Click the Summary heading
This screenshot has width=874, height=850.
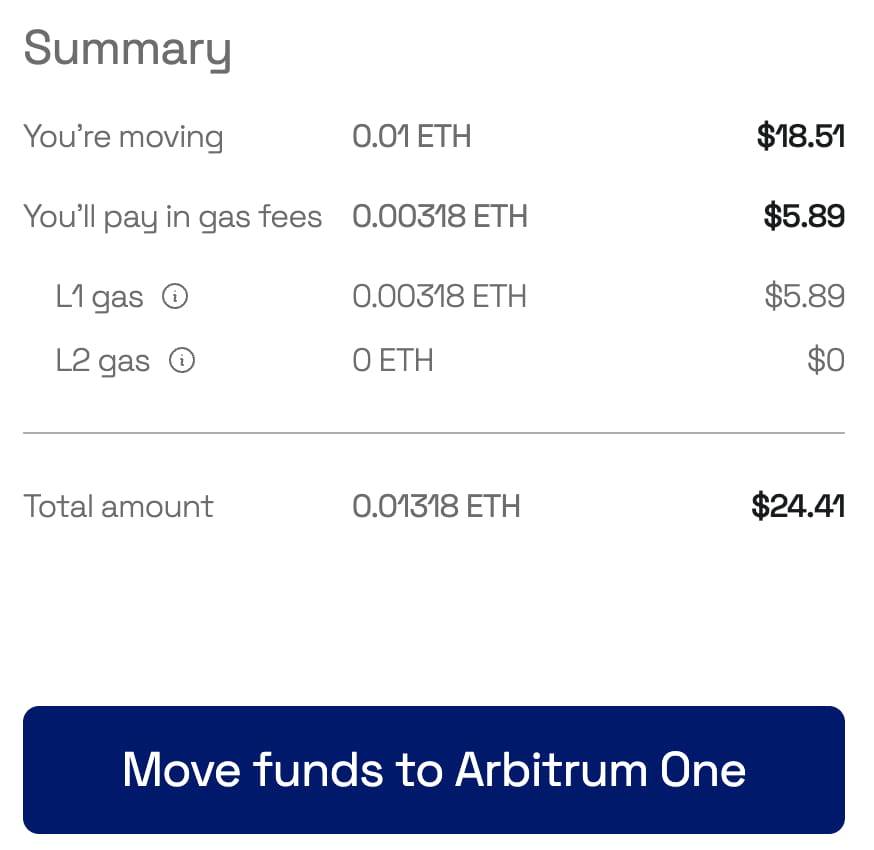(127, 48)
